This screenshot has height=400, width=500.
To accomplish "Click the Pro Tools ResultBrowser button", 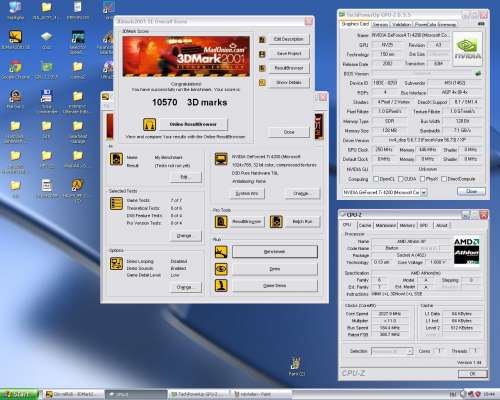I will 247,221.
